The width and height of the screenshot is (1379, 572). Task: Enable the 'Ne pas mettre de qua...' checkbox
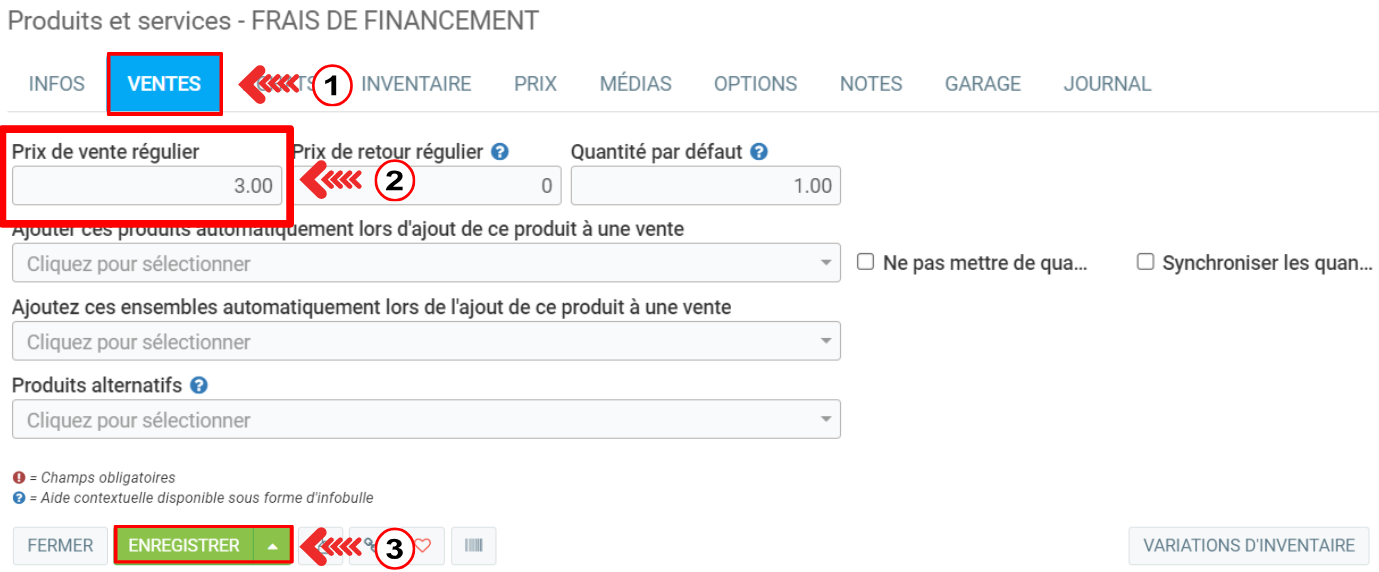(866, 262)
